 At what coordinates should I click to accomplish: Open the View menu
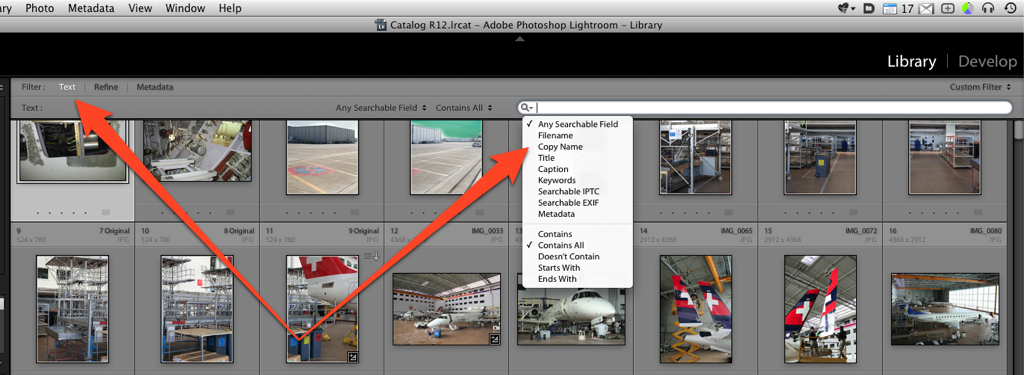click(x=140, y=8)
